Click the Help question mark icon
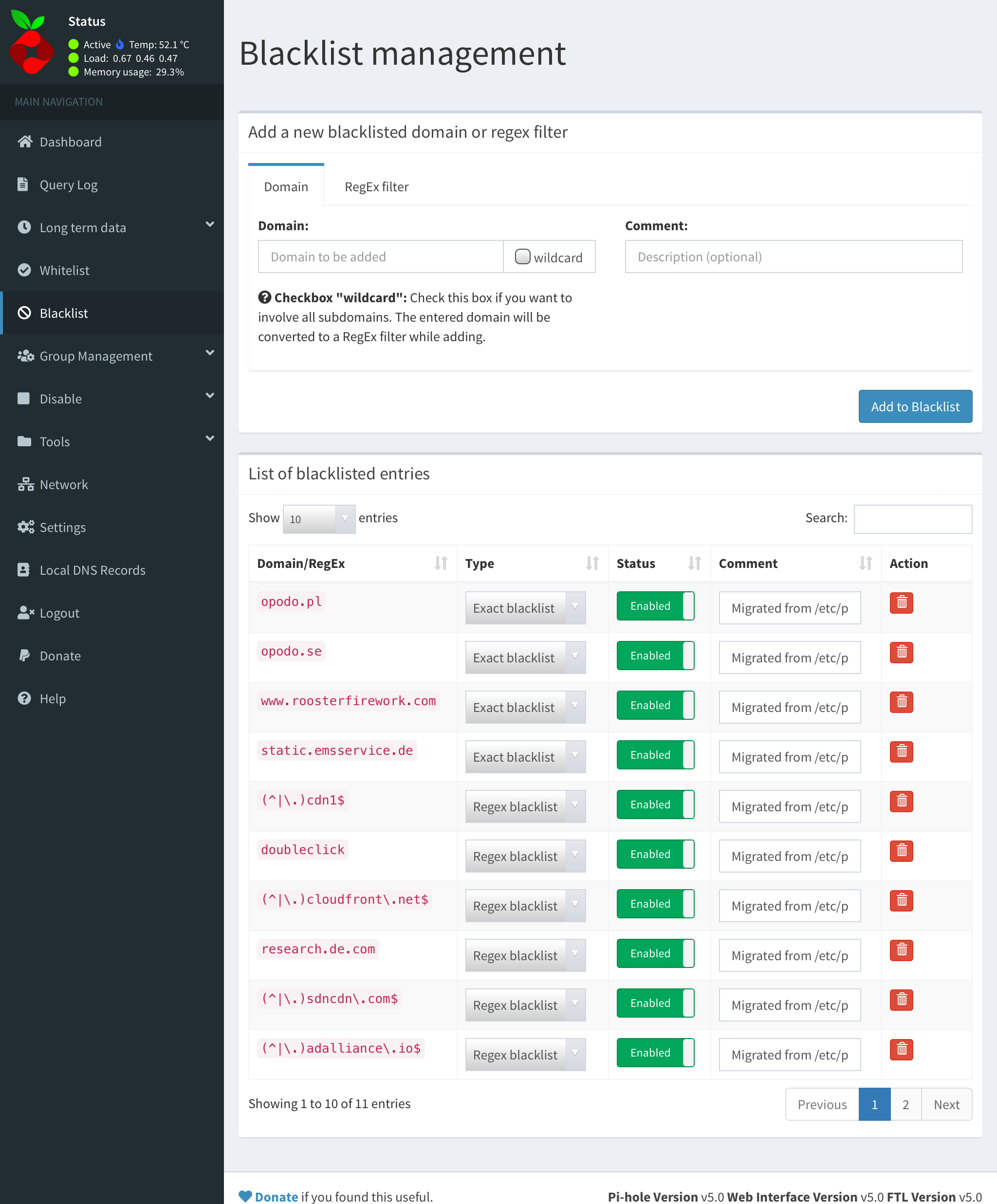Screen dimensions: 997x1204 pos(24,698)
